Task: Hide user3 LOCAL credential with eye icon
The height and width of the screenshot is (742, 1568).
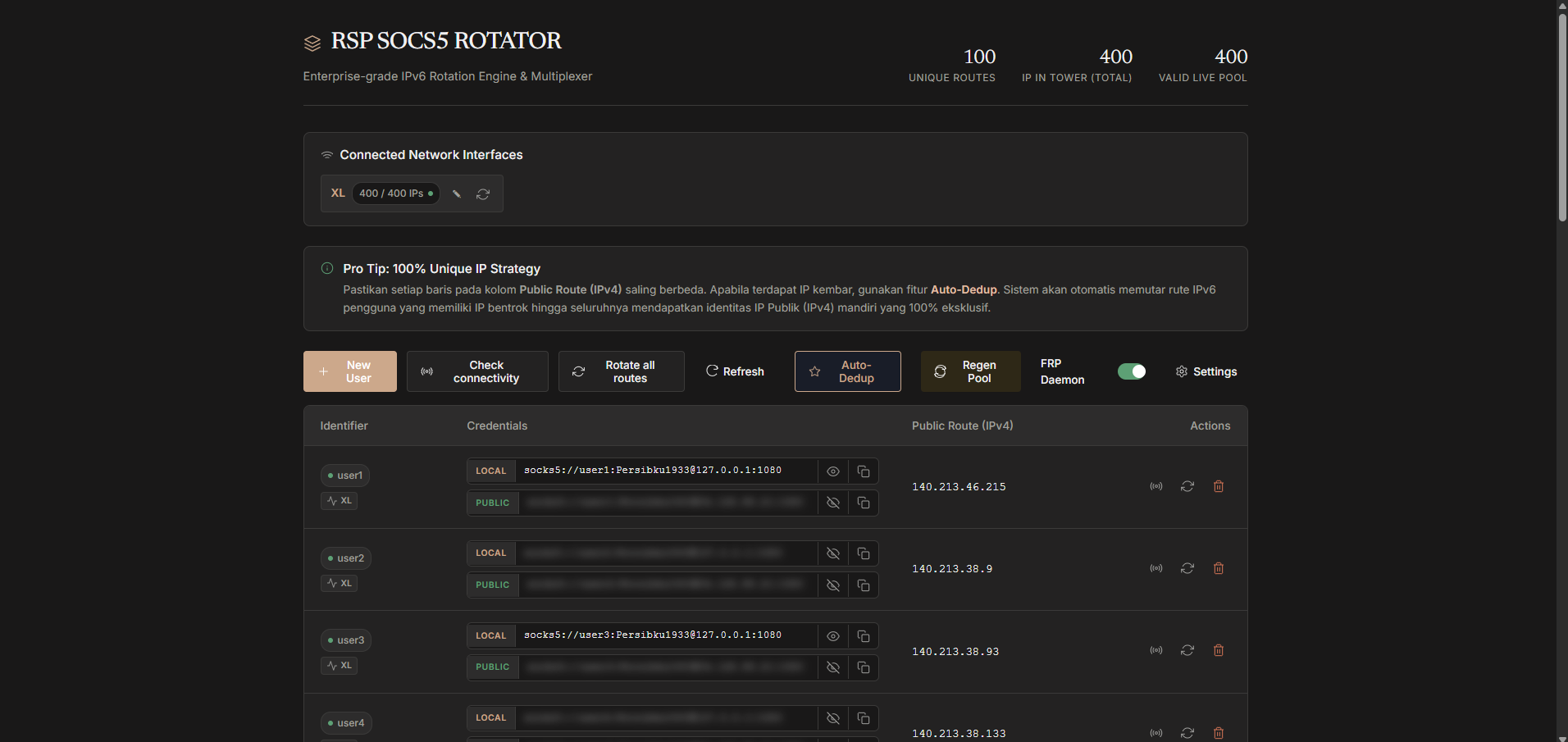Action: (833, 636)
